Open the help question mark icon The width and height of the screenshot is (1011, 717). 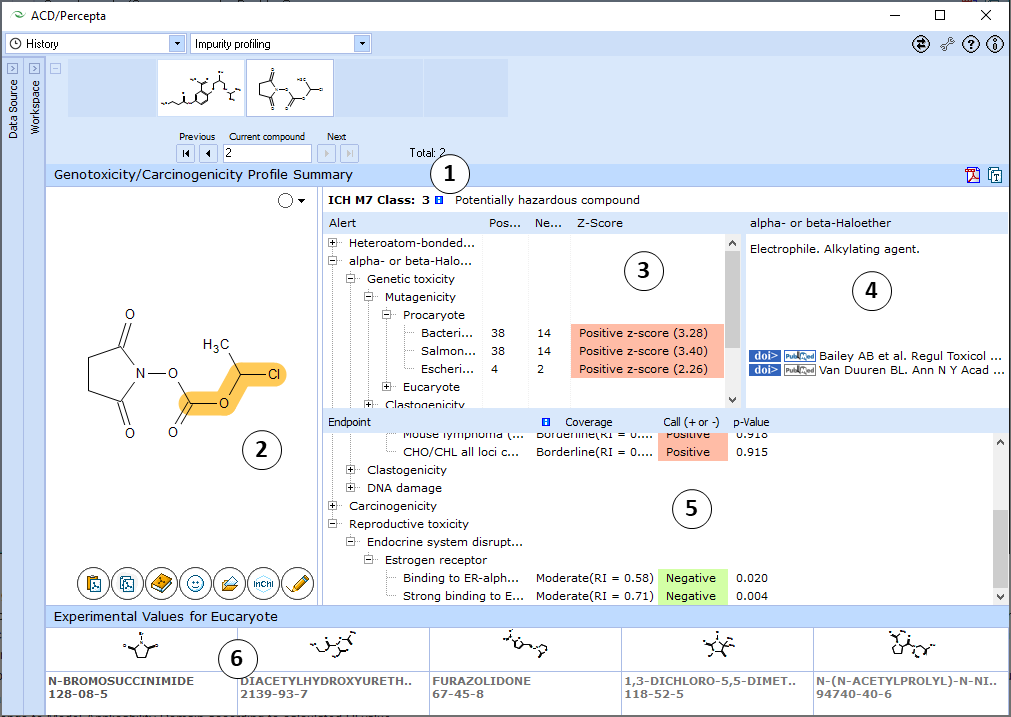pyautogui.click(x=970, y=44)
